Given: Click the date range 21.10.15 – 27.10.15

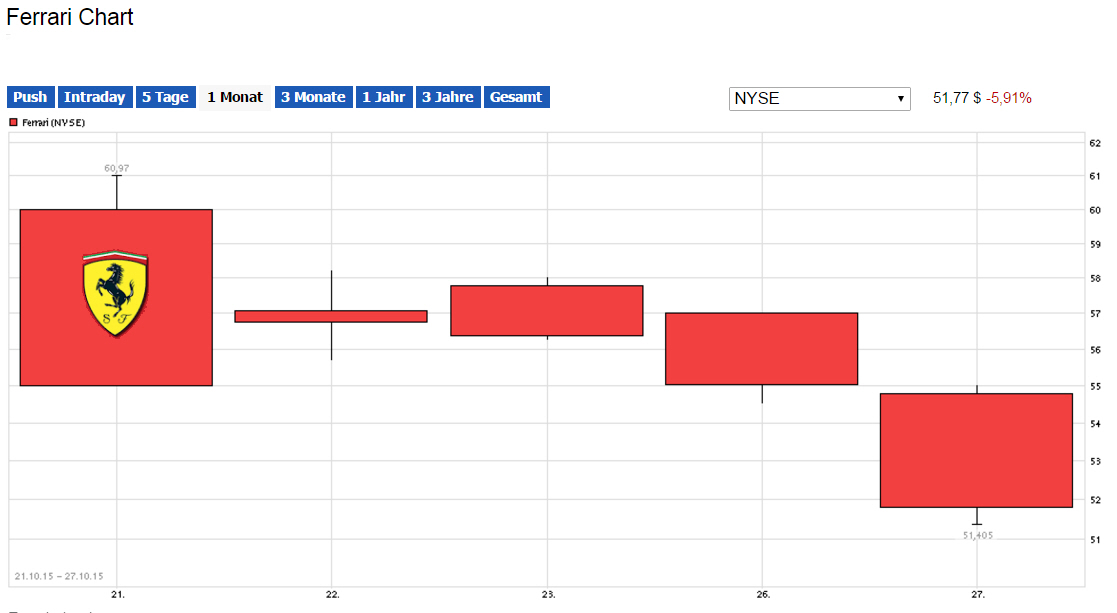Looking at the screenshot, I should click(x=59, y=576).
